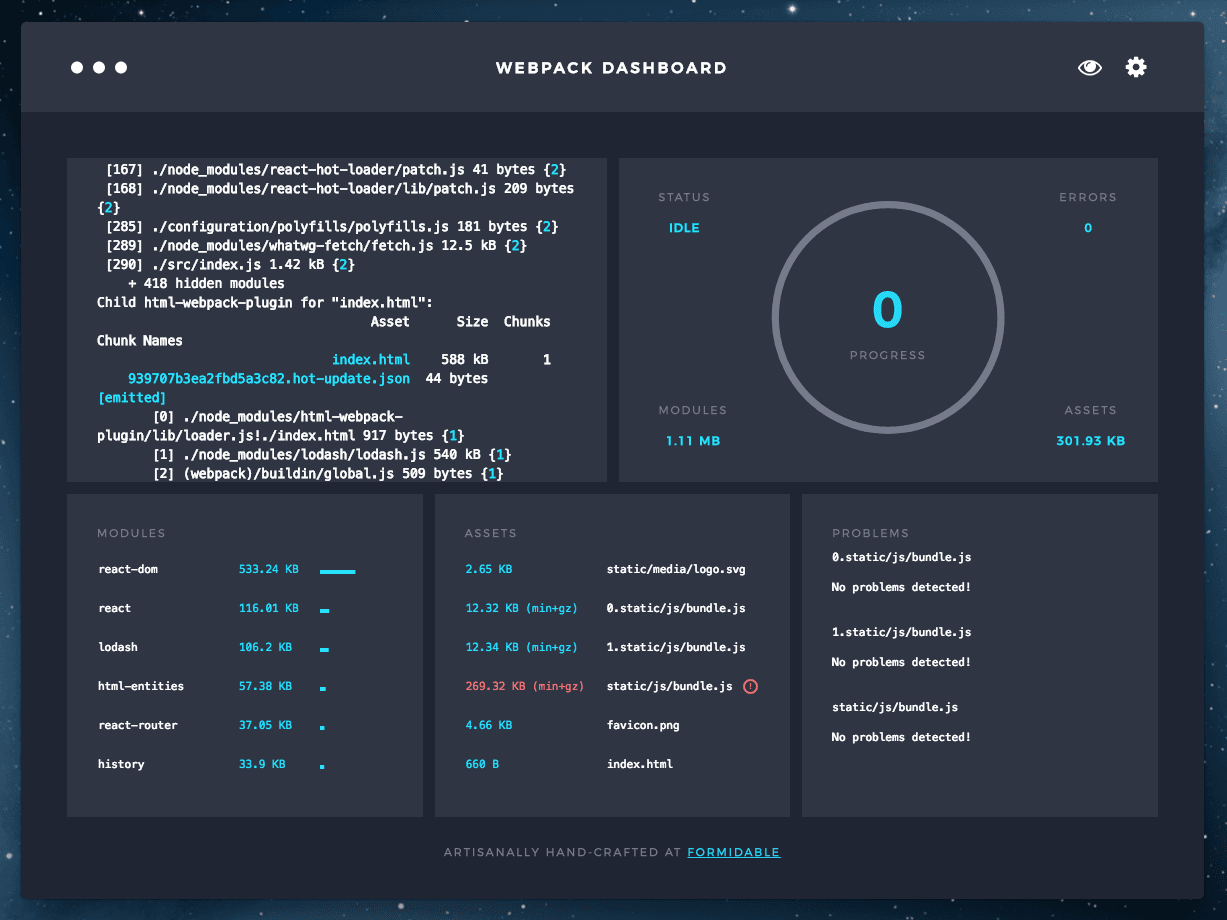Click 0.static/js/bundle.js in Assets panel

click(x=676, y=608)
